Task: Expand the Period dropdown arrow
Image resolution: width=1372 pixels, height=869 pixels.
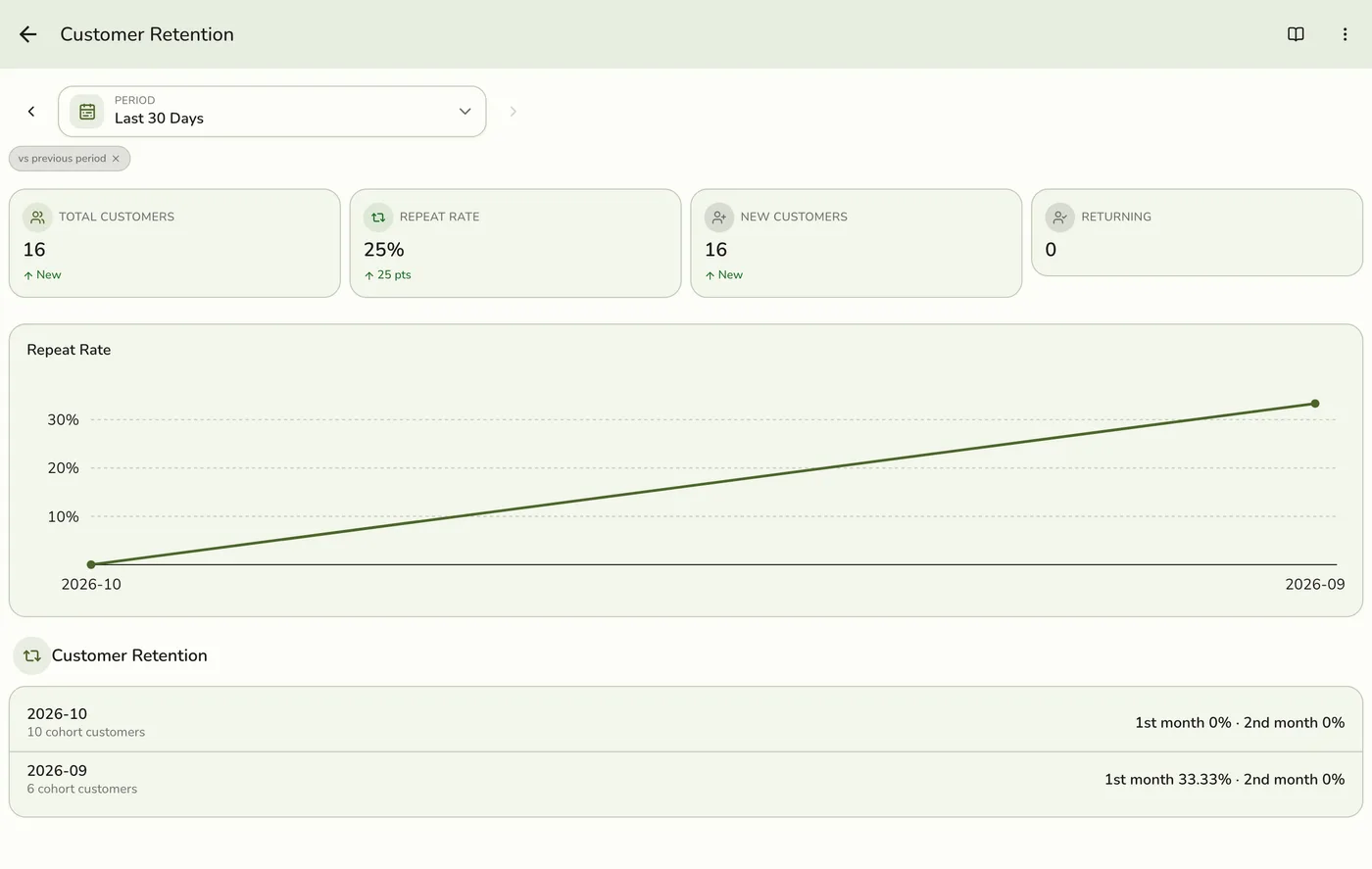Action: (465, 112)
